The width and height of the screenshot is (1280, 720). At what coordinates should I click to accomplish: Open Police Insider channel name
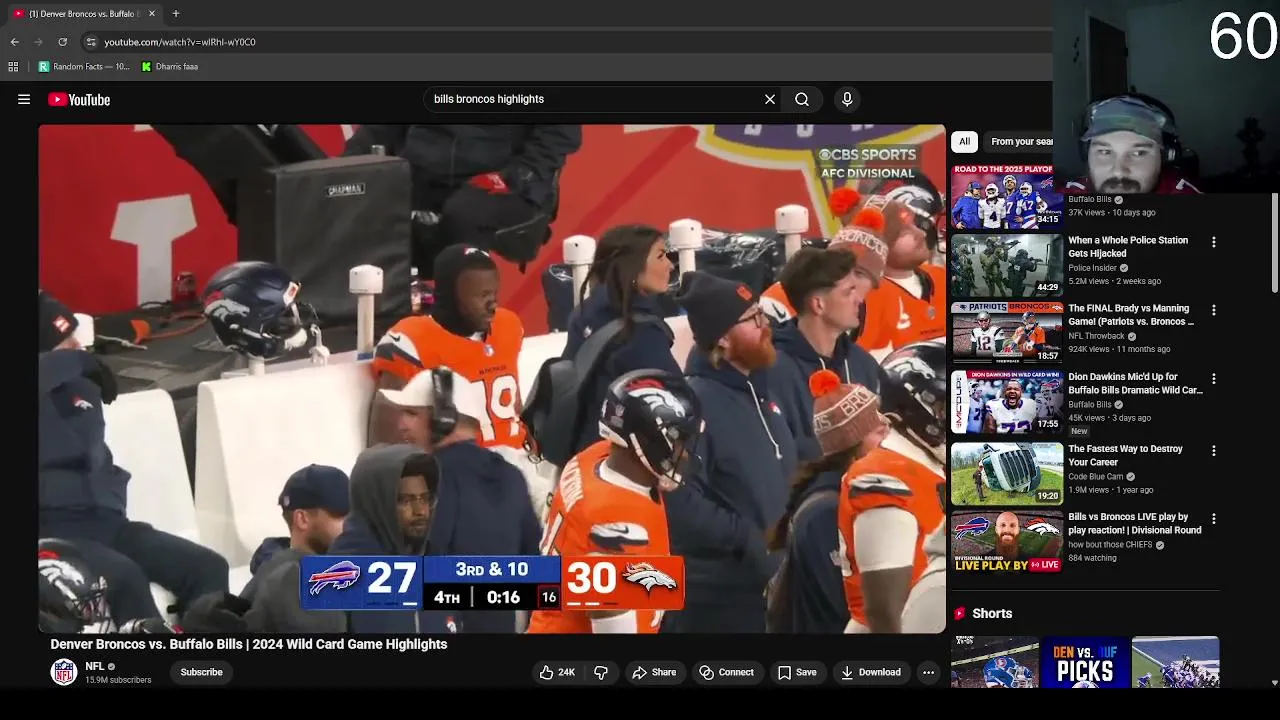1093,268
